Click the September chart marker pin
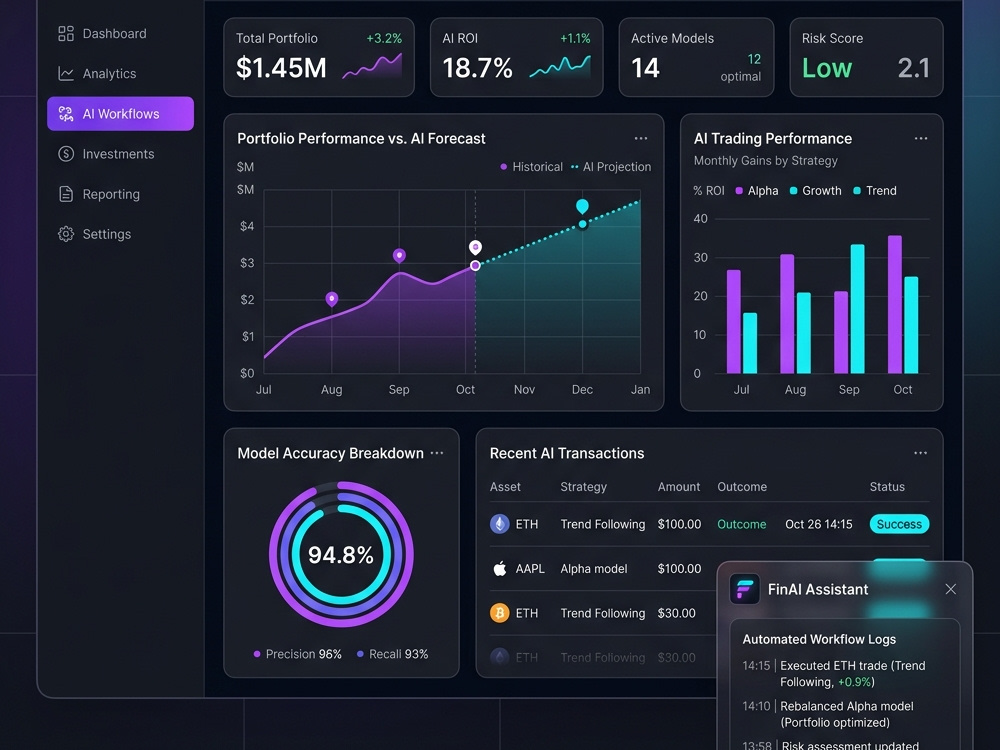This screenshot has width=1000, height=750. pos(399,256)
